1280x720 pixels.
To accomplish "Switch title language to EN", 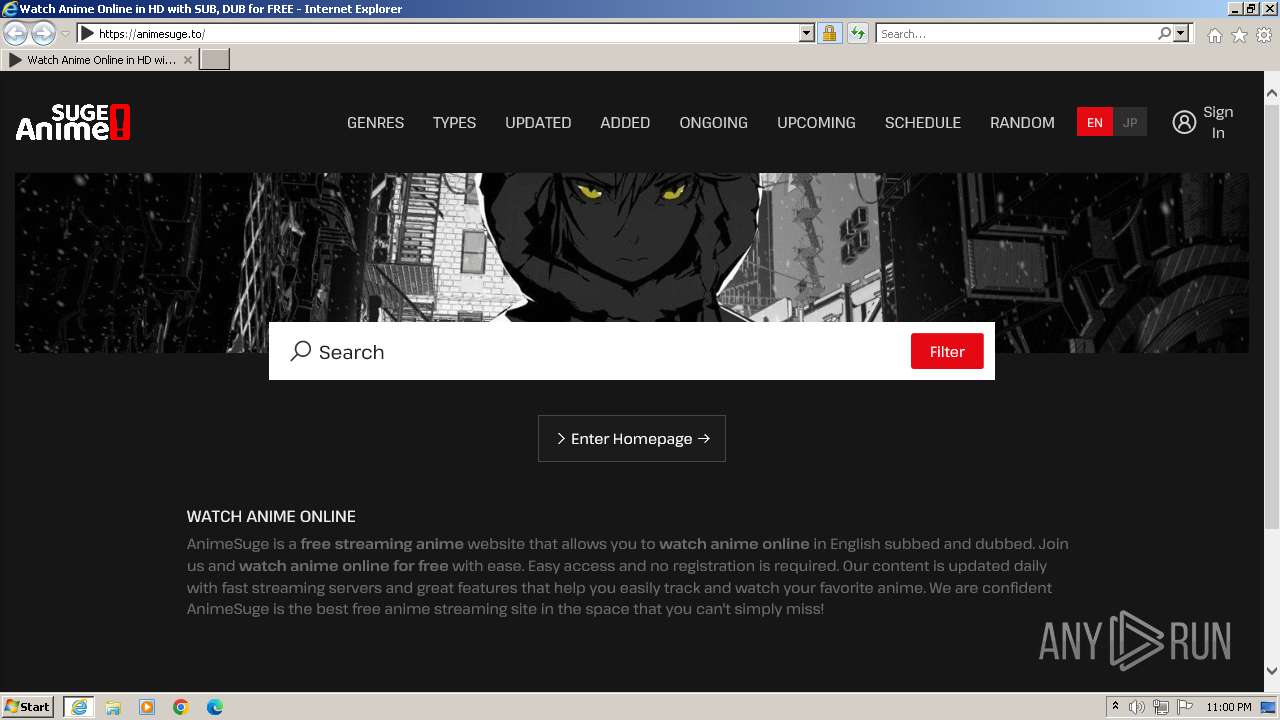I will point(1095,122).
